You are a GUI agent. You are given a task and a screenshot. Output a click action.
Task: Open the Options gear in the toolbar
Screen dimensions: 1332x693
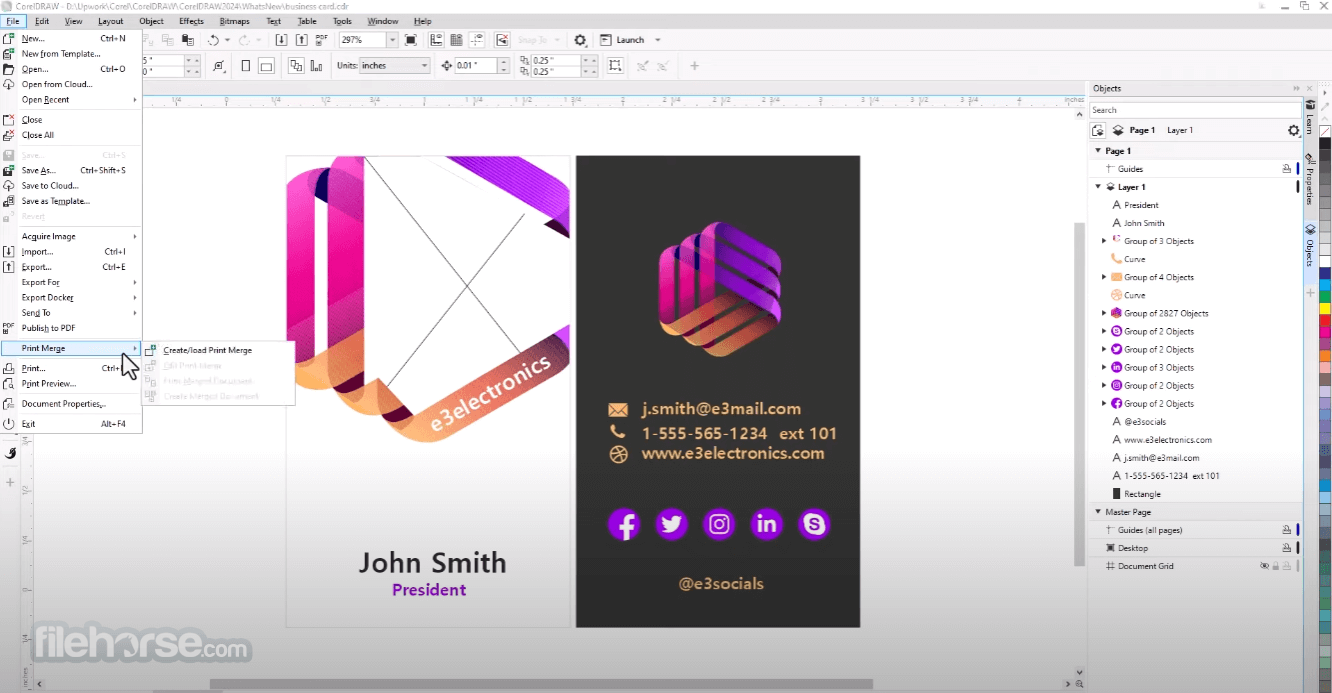pyautogui.click(x=580, y=40)
